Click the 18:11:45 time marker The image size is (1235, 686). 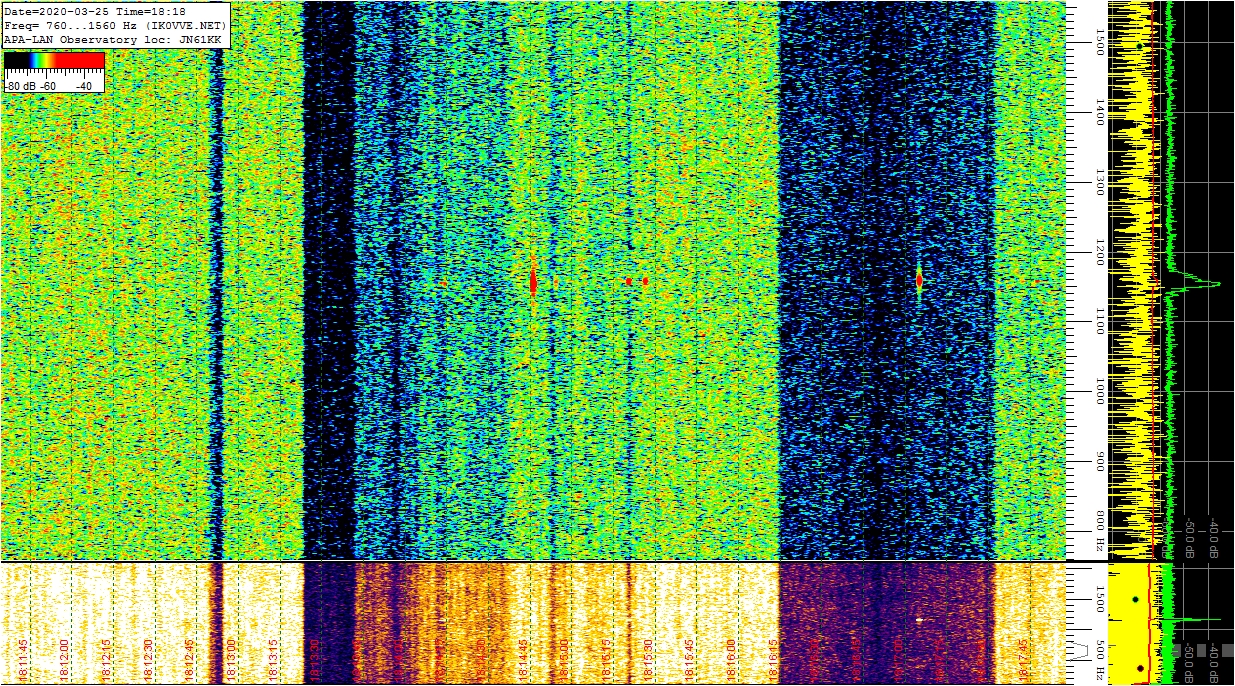coord(23,661)
